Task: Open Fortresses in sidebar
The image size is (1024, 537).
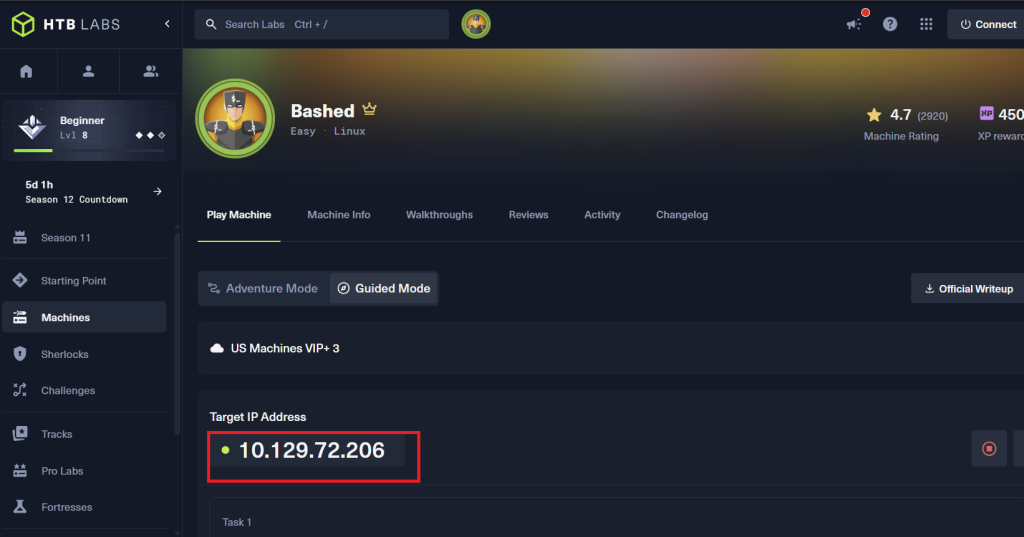Action: click(x=84, y=507)
